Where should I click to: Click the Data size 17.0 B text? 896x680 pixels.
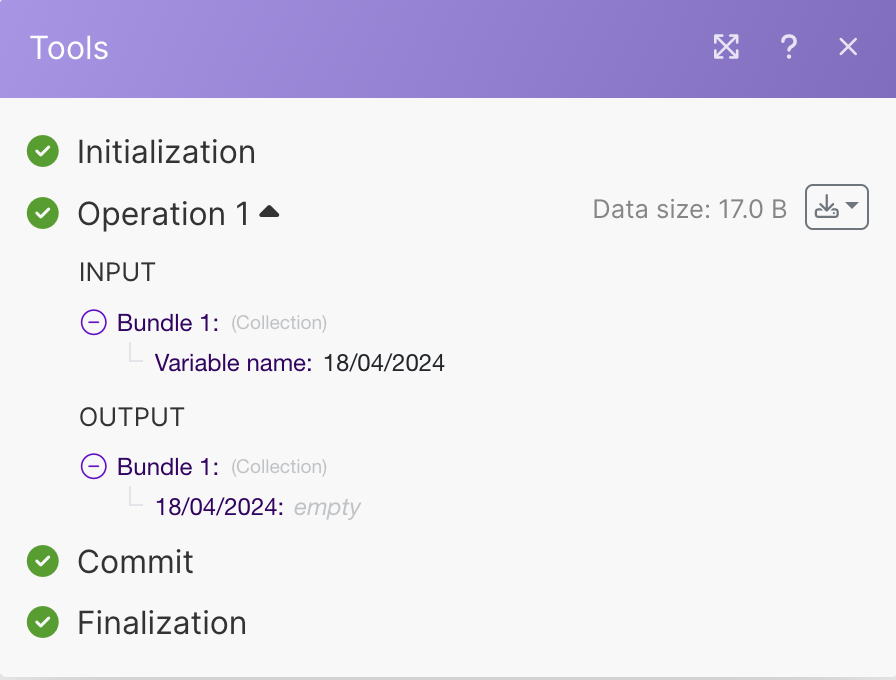coord(689,209)
